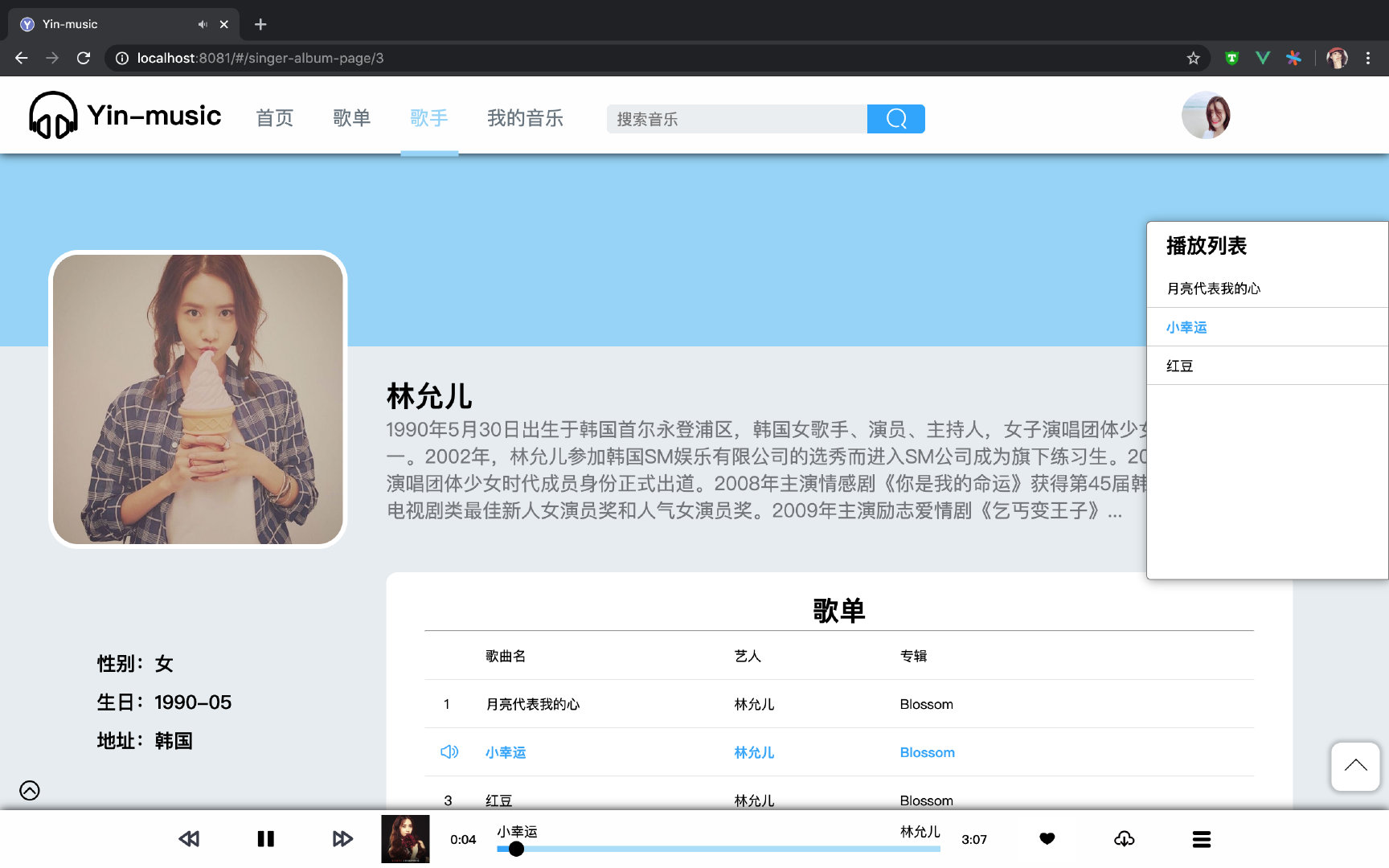The width and height of the screenshot is (1389, 868).
Task: Click the blue search magnifier button
Action: pos(895,119)
